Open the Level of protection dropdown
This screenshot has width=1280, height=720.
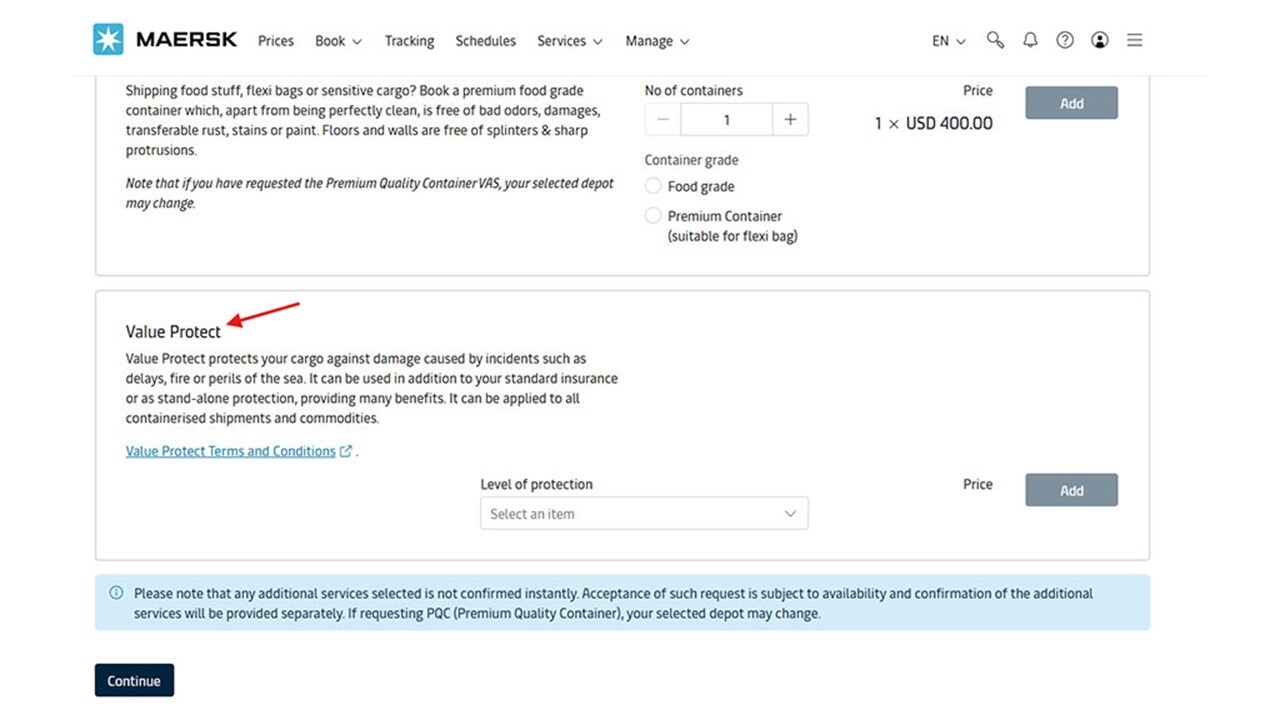pyautogui.click(x=644, y=514)
